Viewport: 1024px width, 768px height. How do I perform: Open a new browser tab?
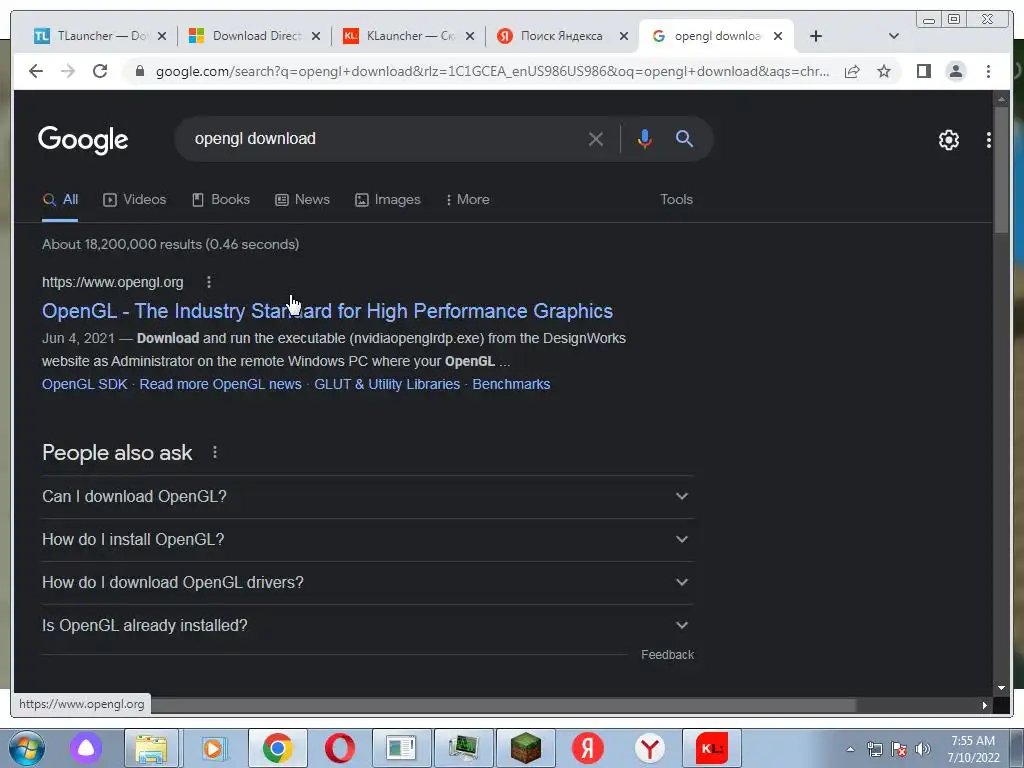click(815, 36)
